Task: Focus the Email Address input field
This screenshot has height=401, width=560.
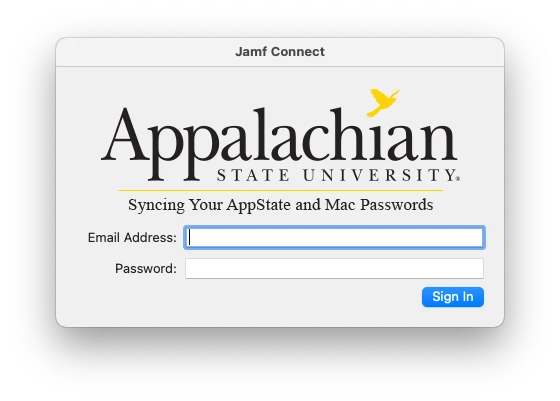Action: click(x=334, y=237)
